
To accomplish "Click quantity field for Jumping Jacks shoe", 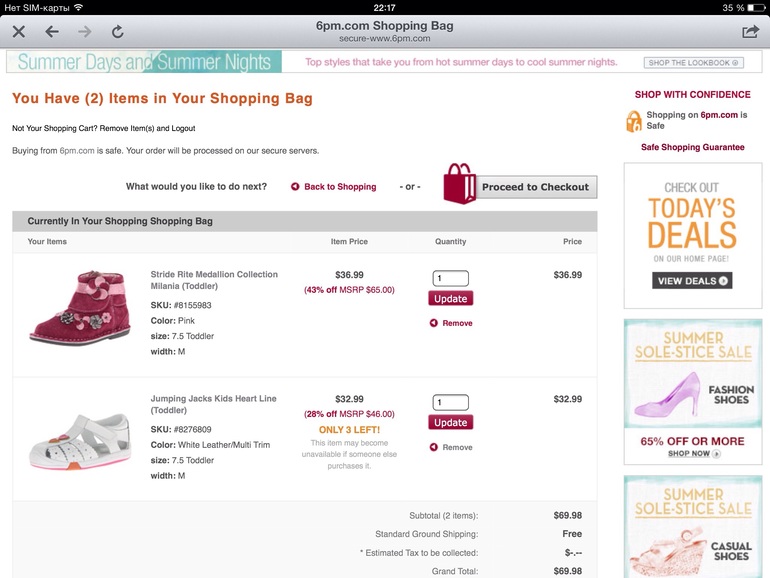I will [x=450, y=402].
